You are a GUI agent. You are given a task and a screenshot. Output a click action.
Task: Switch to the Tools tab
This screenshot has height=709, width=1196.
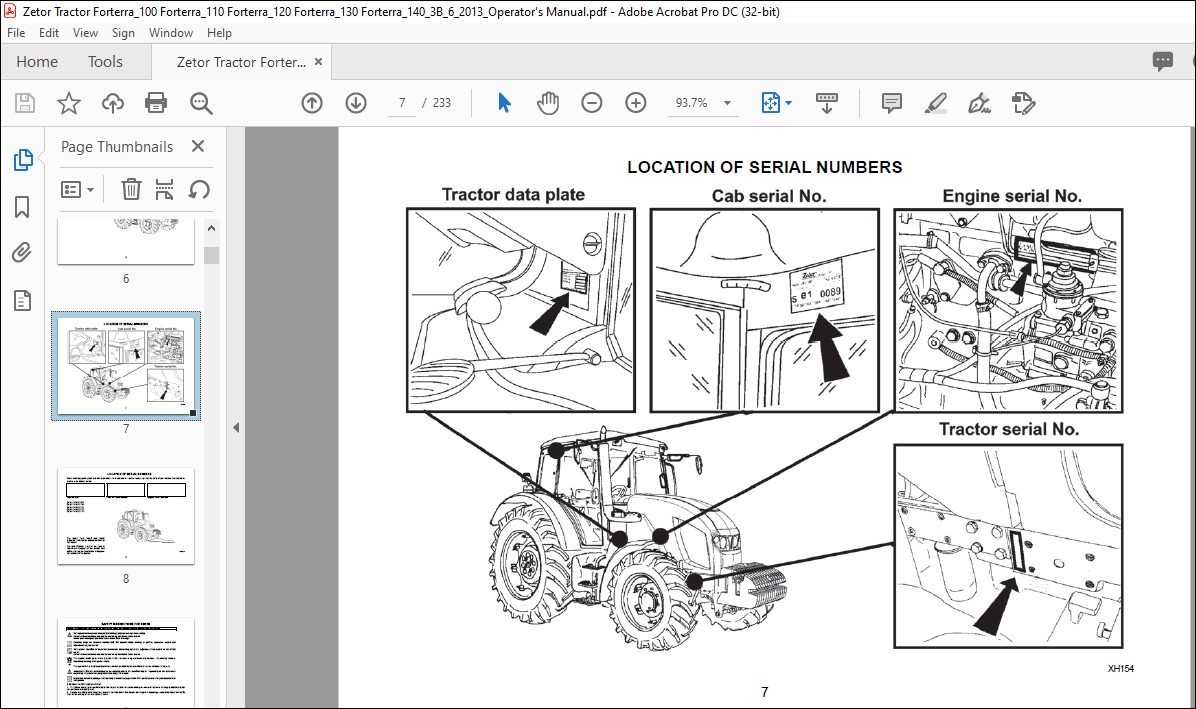pos(105,62)
